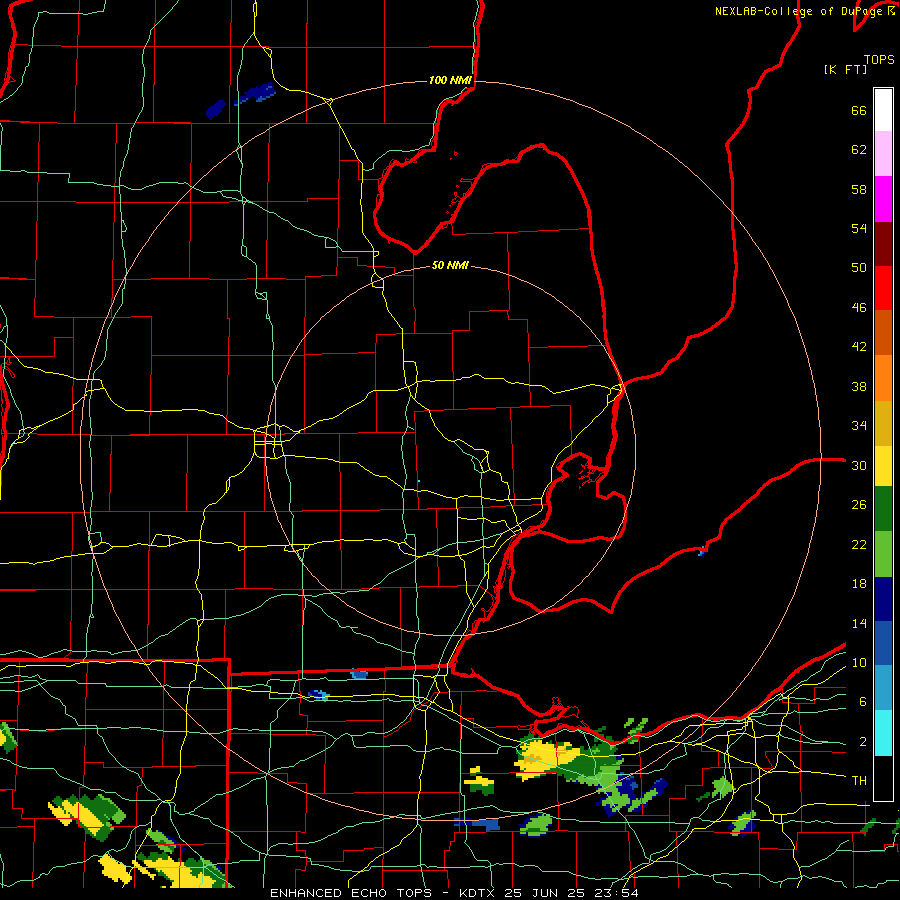
Task: Click the legend value 22
Action: tap(859, 545)
